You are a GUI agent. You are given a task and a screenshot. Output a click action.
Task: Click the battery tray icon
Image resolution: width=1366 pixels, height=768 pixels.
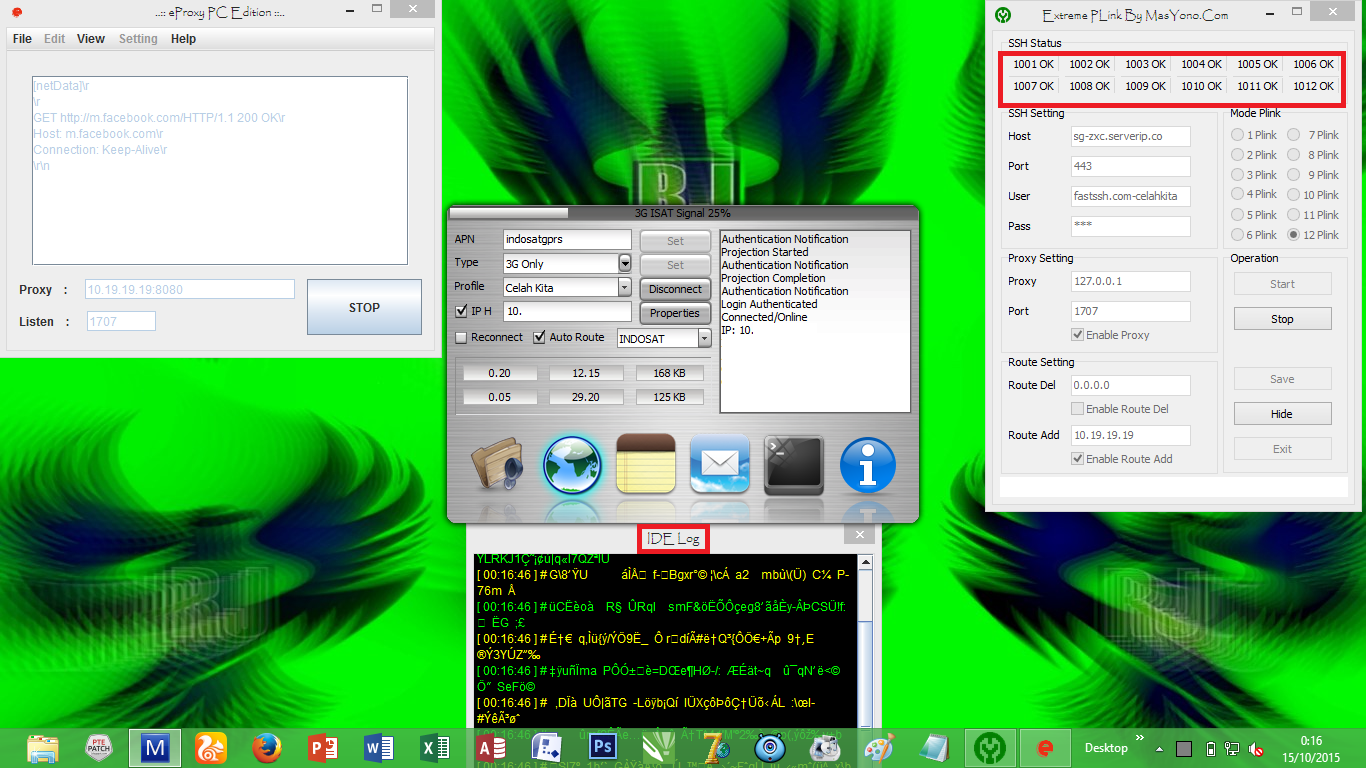1211,748
